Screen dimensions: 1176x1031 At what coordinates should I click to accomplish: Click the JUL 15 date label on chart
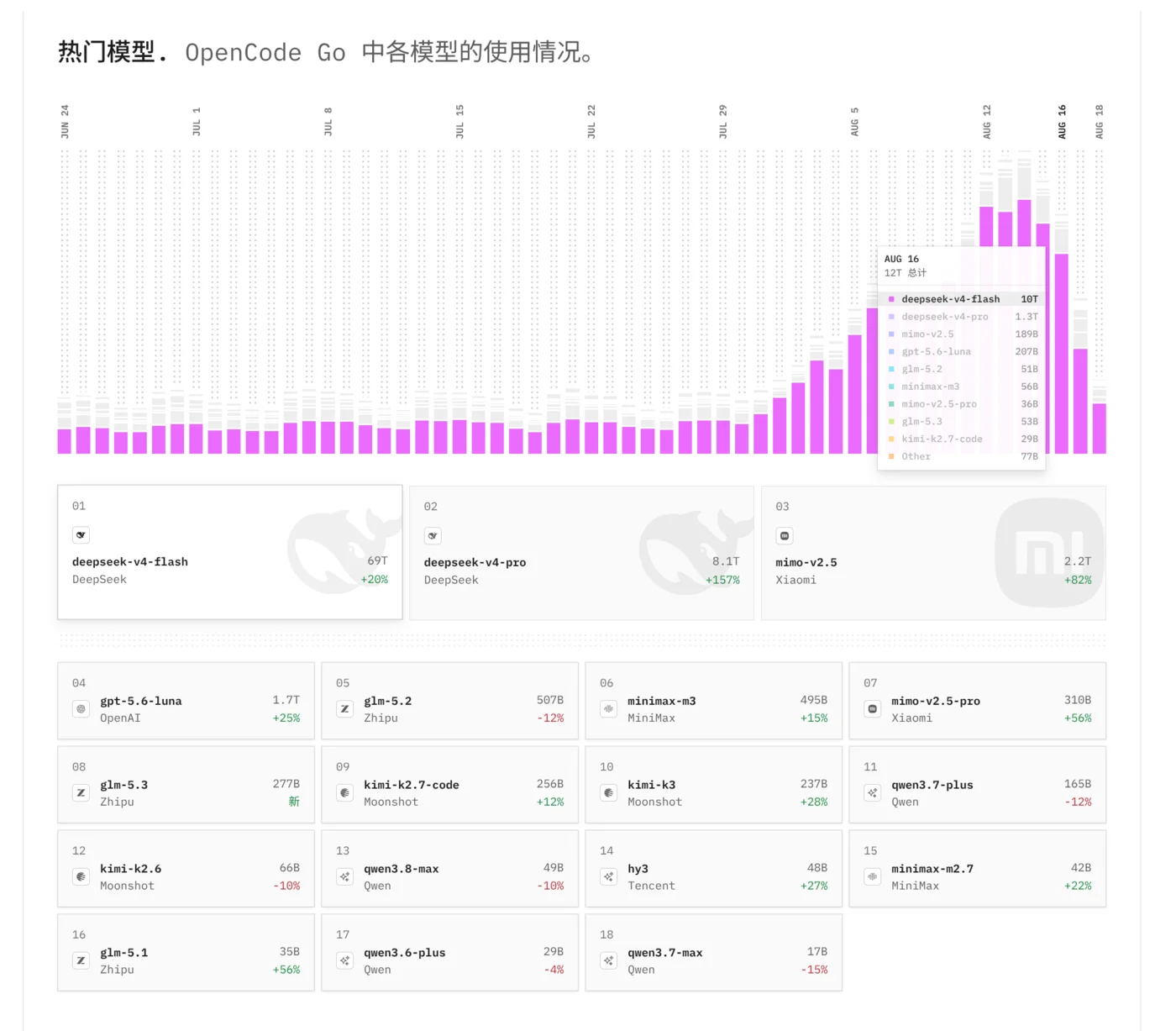pyautogui.click(x=459, y=122)
